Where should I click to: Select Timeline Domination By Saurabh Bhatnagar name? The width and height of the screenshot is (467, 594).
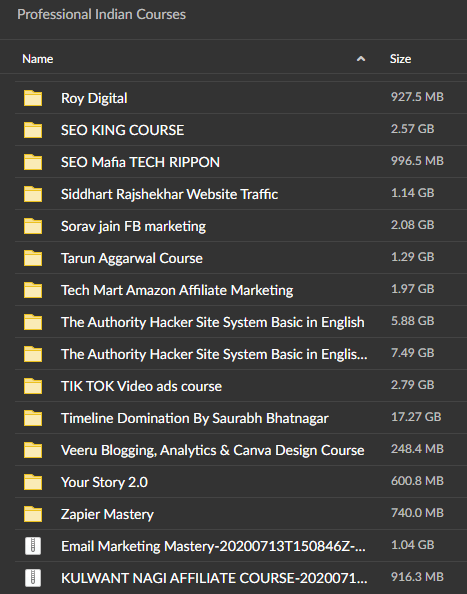pos(195,418)
